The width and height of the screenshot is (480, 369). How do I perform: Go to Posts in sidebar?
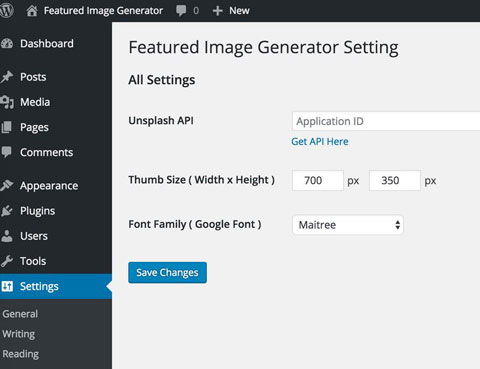pos(33,77)
